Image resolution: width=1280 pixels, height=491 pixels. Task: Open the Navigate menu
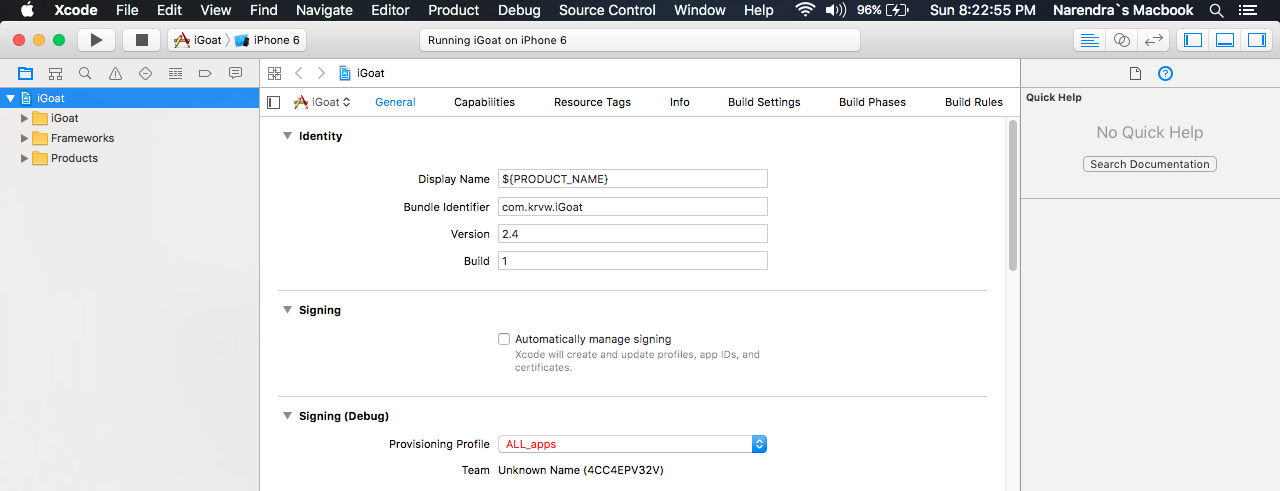(324, 10)
